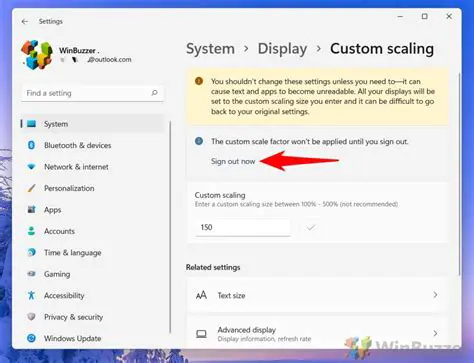Open Personalization settings

(x=92, y=188)
